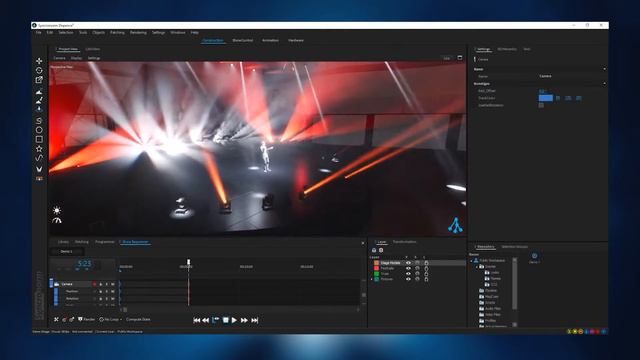Choose the S-curve spline drawing tool
Viewport: 640px width, 360px height.
(39, 121)
